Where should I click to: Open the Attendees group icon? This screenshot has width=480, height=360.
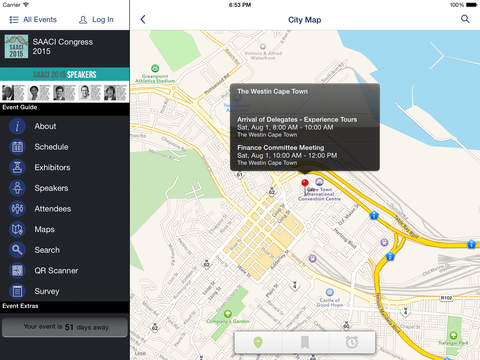tap(17, 209)
